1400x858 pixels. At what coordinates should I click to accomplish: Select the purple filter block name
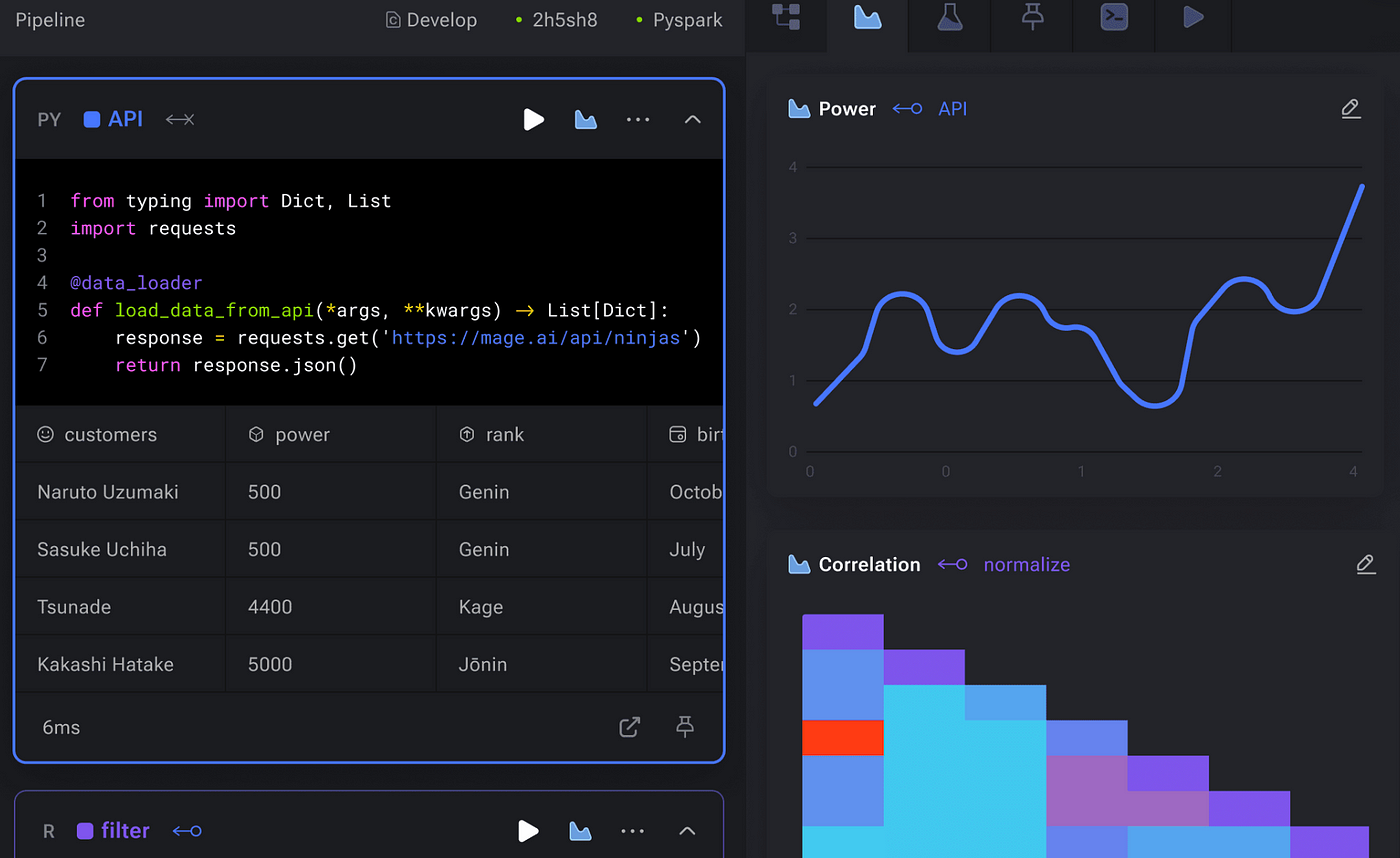(125, 830)
